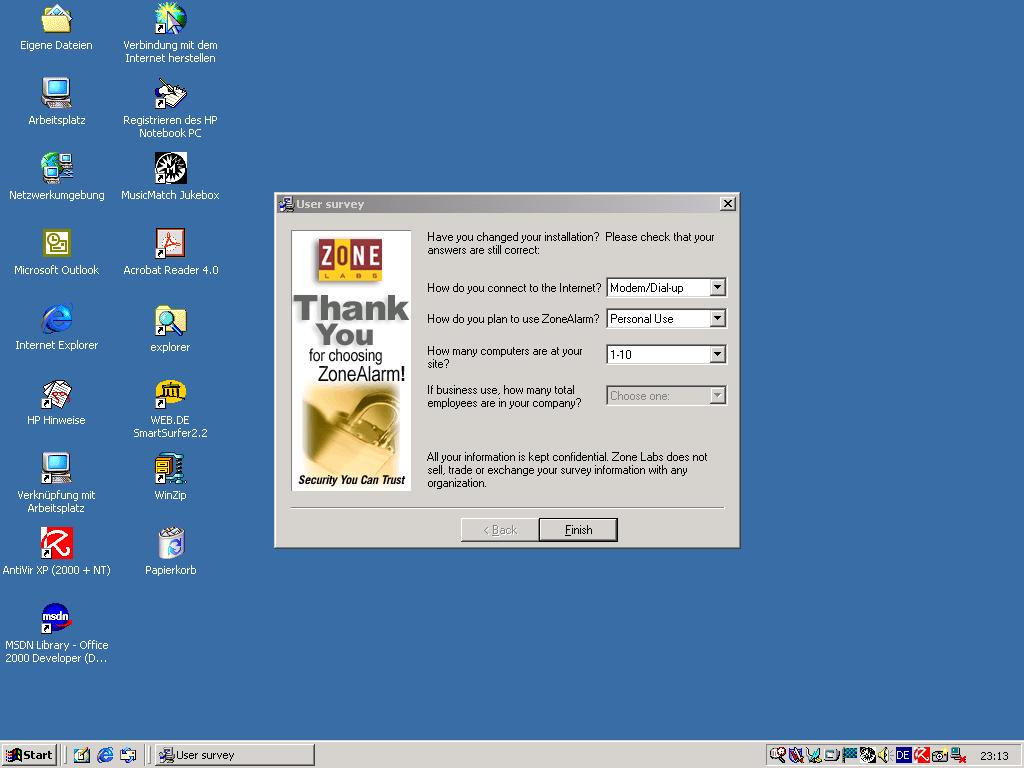The image size is (1024, 768).
Task: Click the volume speaker tray icon
Action: point(885,755)
